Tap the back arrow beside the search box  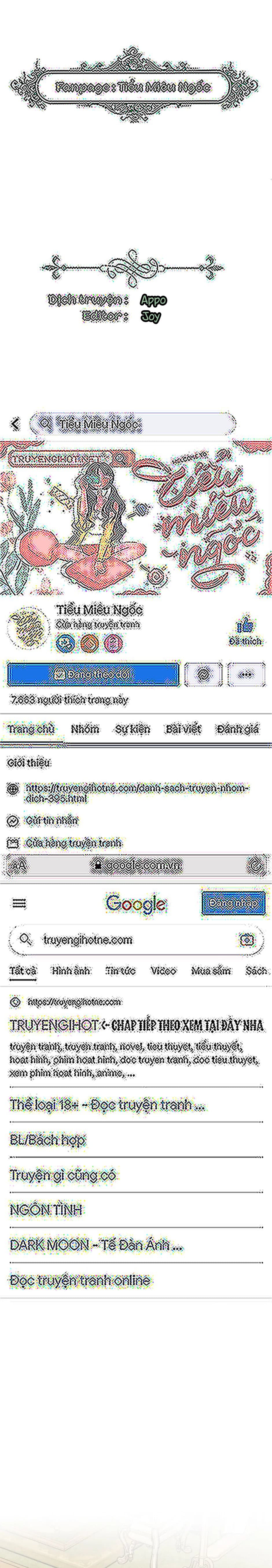click(x=15, y=423)
